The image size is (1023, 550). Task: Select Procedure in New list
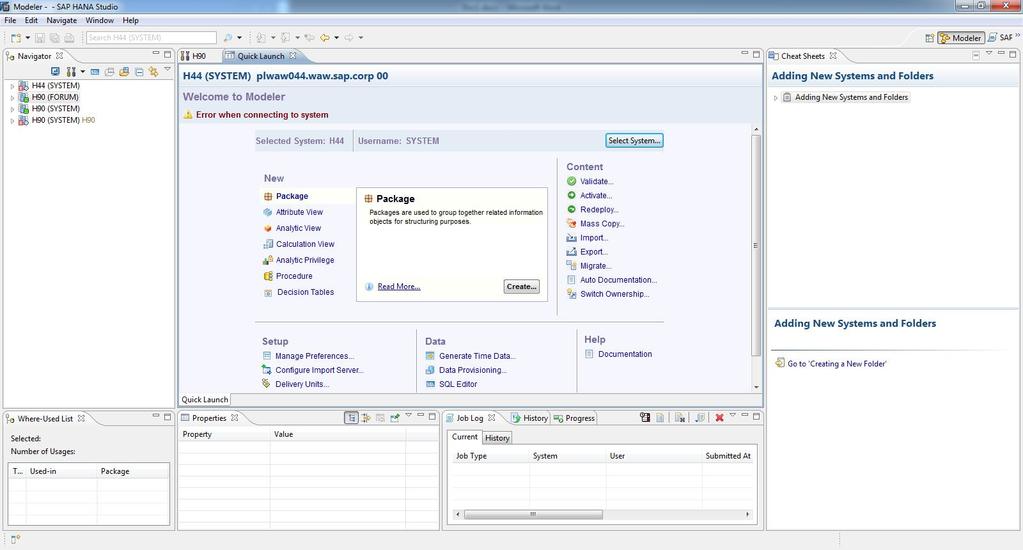point(294,276)
